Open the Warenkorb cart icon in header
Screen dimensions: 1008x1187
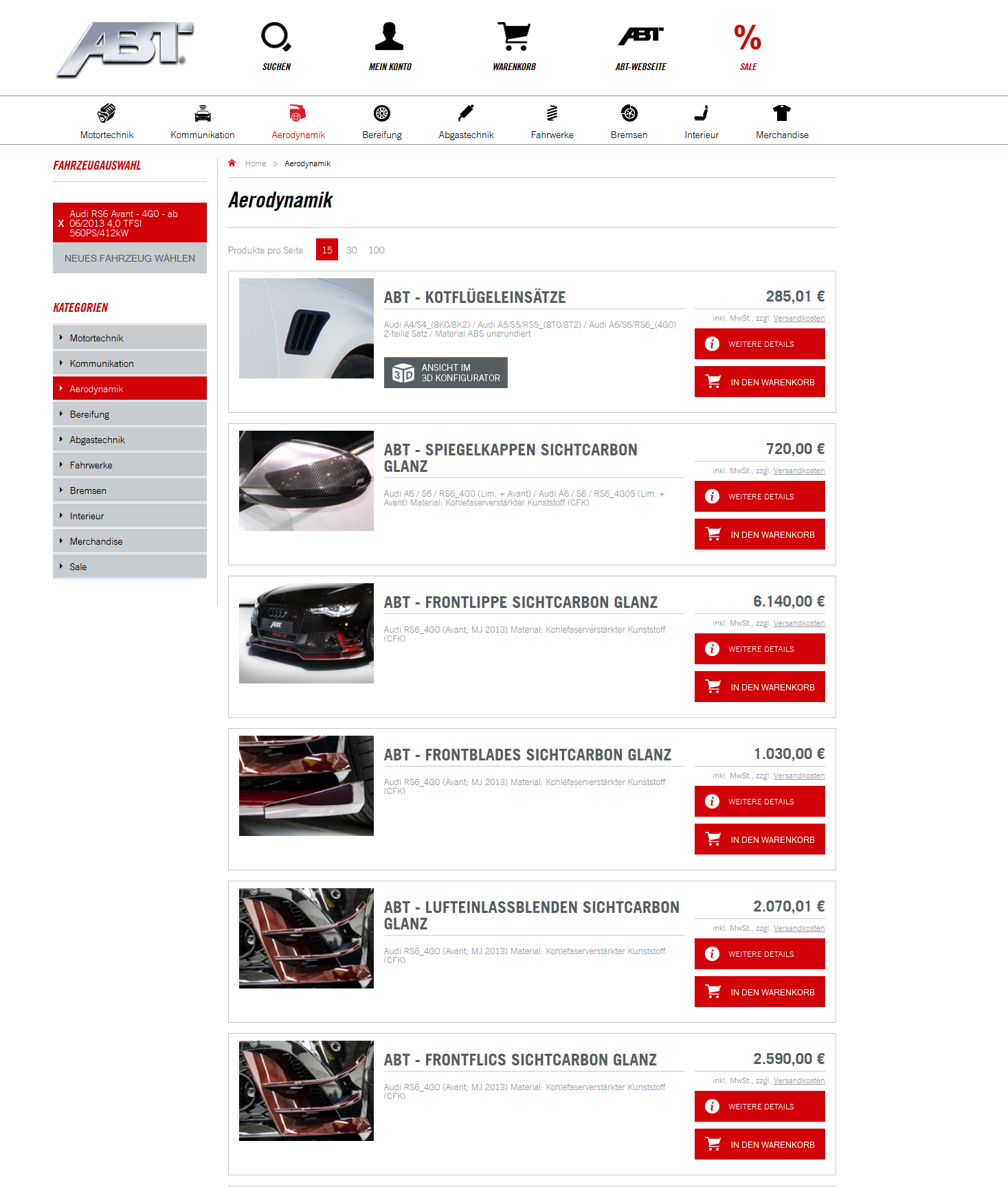pos(514,36)
